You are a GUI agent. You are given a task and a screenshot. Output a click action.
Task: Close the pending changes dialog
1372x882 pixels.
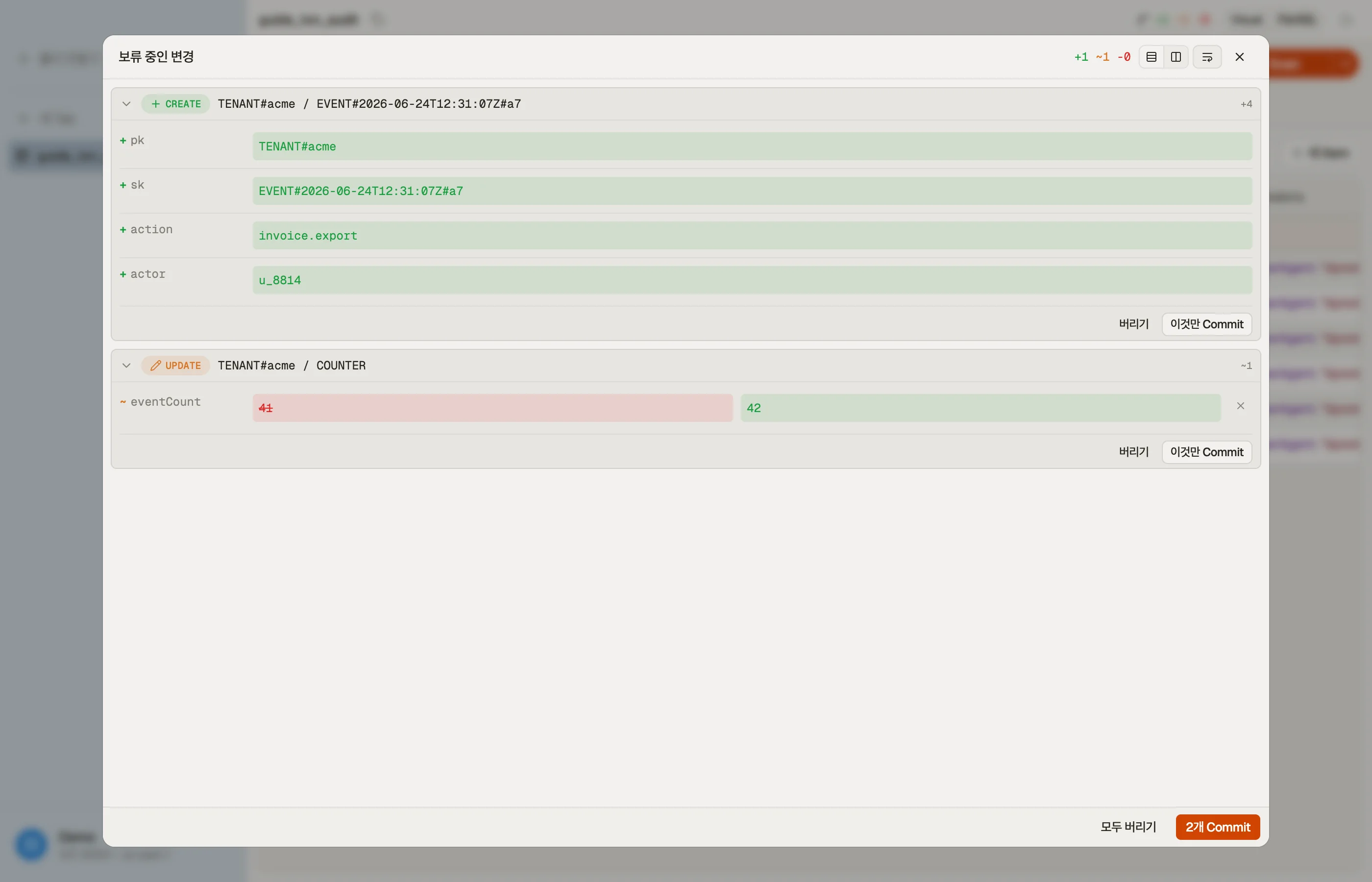pos(1239,57)
